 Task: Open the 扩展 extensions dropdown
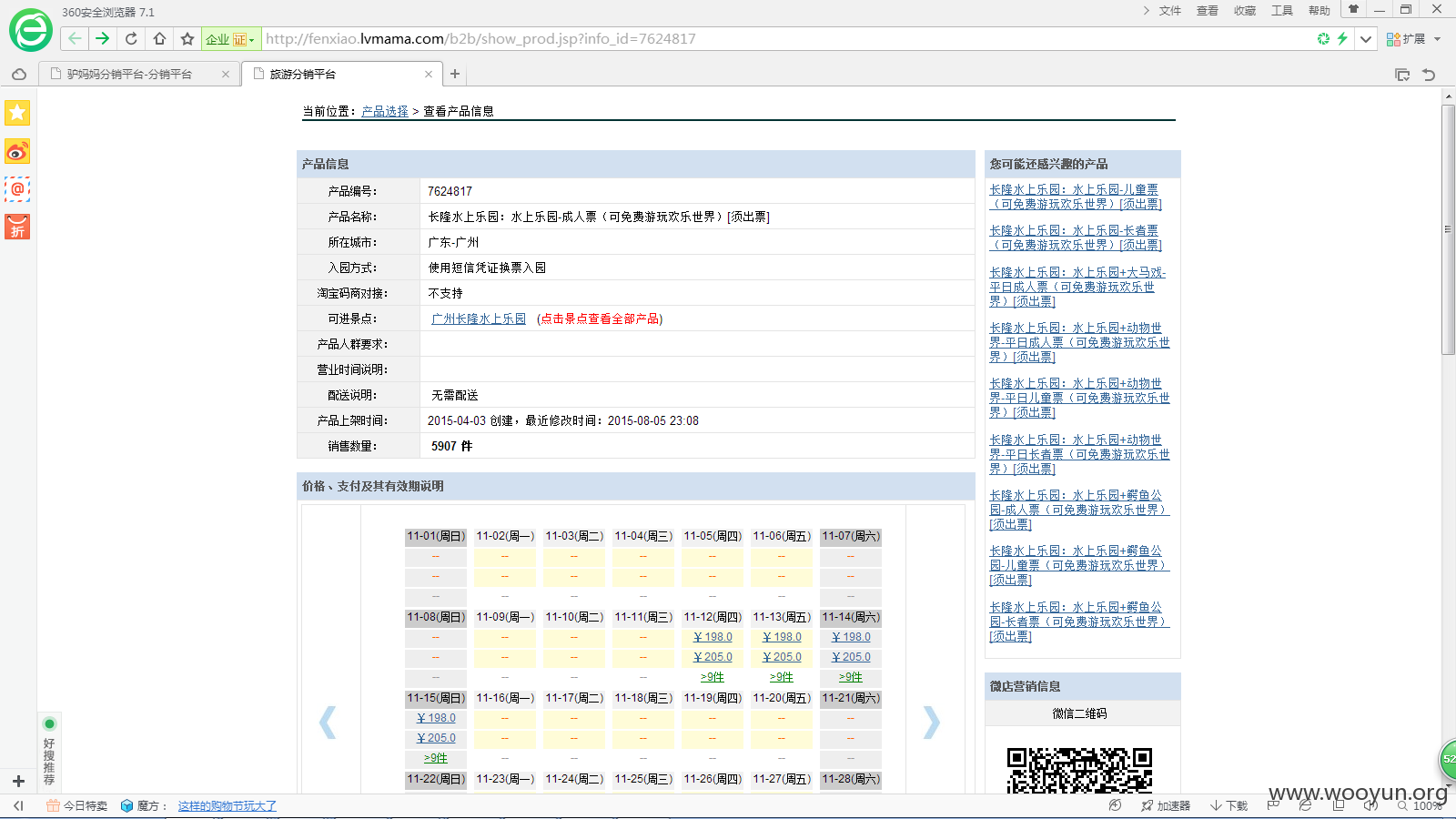pyautogui.click(x=1414, y=38)
